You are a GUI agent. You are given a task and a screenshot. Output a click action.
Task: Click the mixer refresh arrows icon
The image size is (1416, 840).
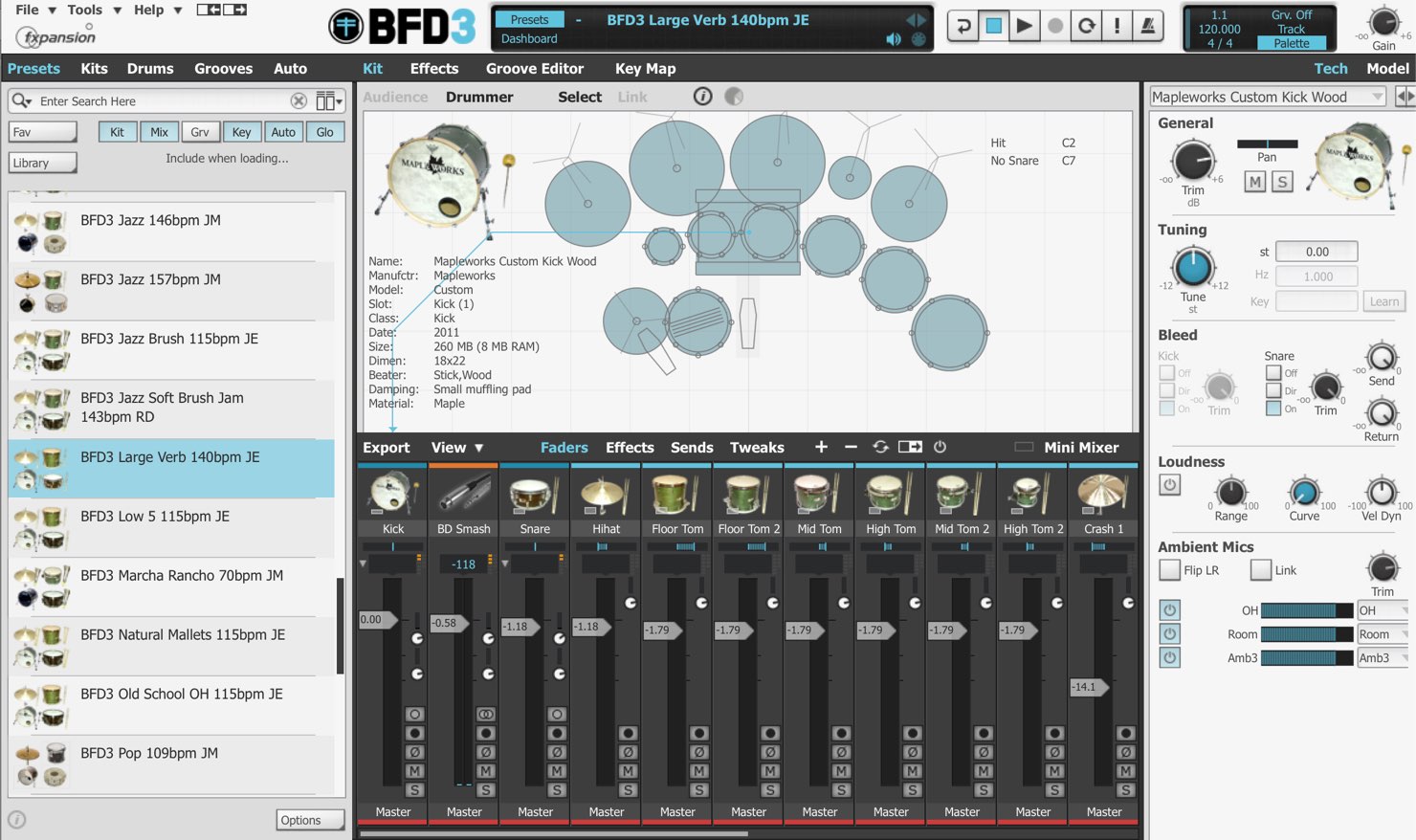[880, 447]
